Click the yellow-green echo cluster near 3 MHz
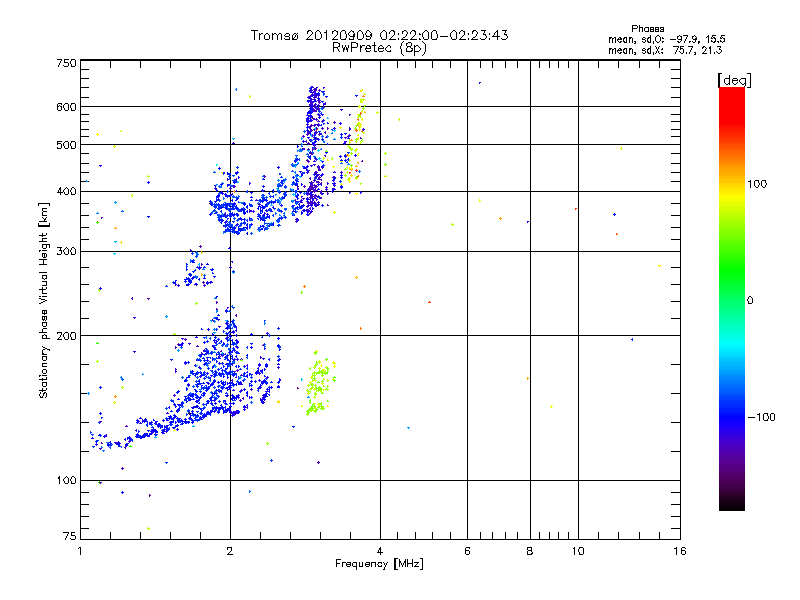 point(320,384)
